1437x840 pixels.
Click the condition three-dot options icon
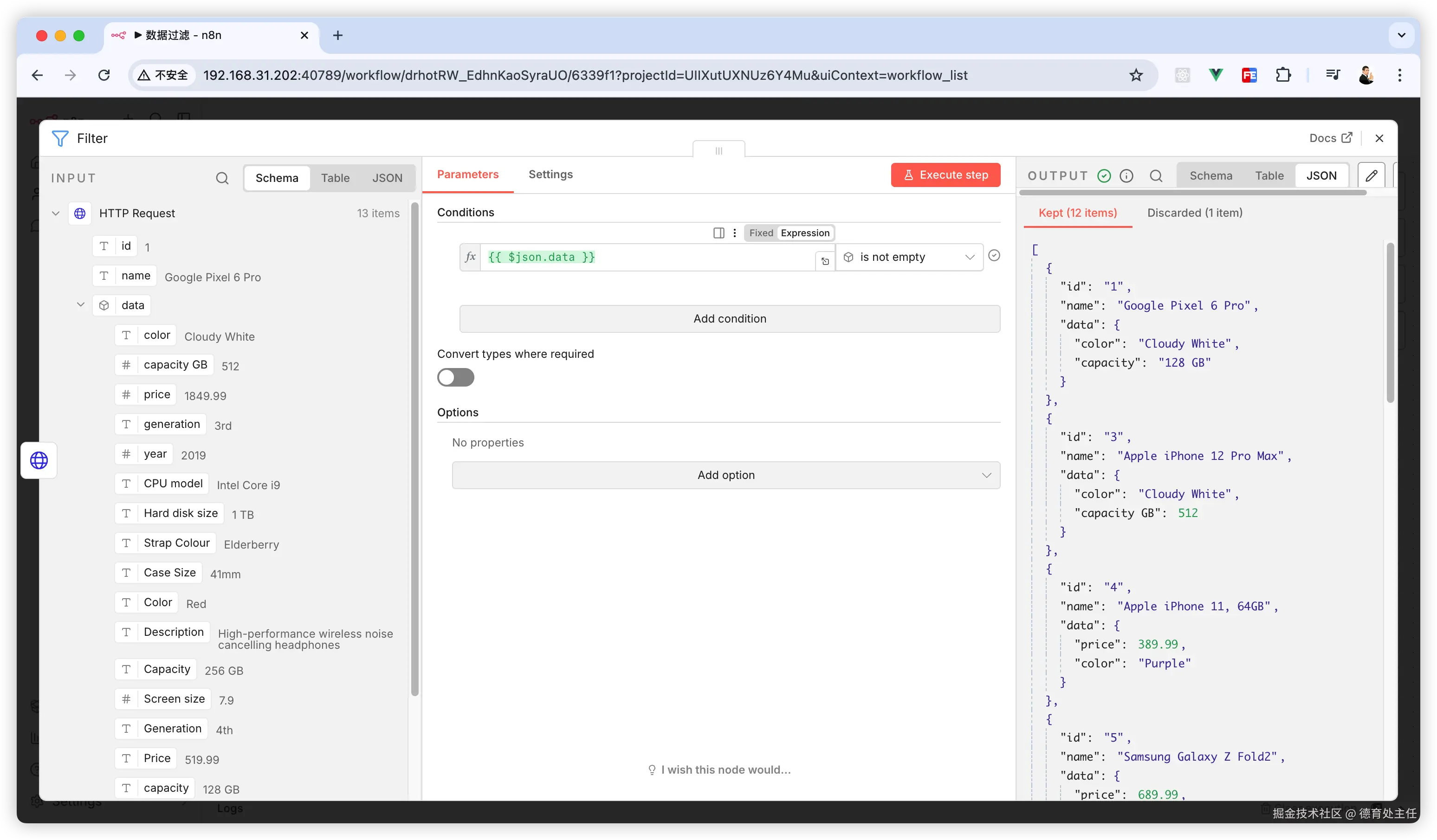click(734, 233)
